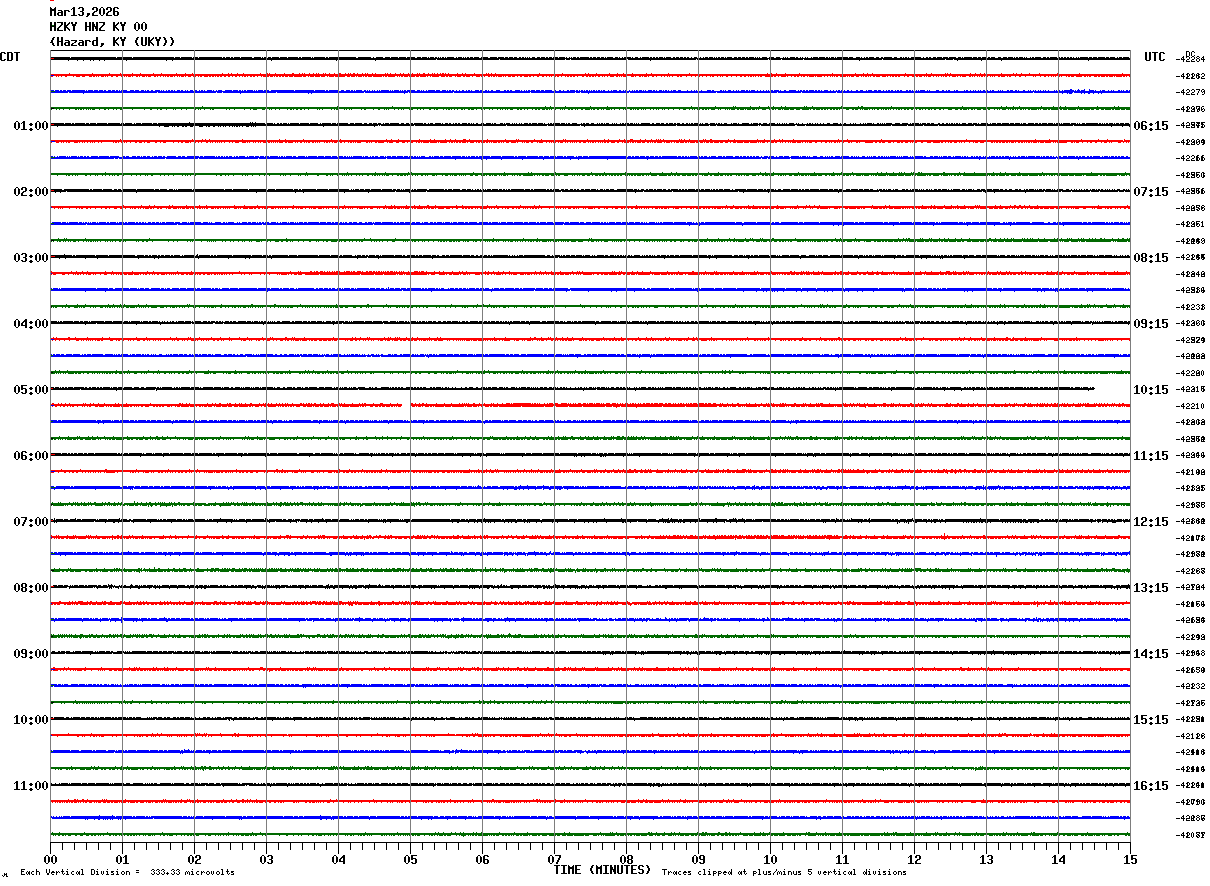1210x886 pixels.
Task: Click minute tick label 00 on time axis
Action: 50,860
